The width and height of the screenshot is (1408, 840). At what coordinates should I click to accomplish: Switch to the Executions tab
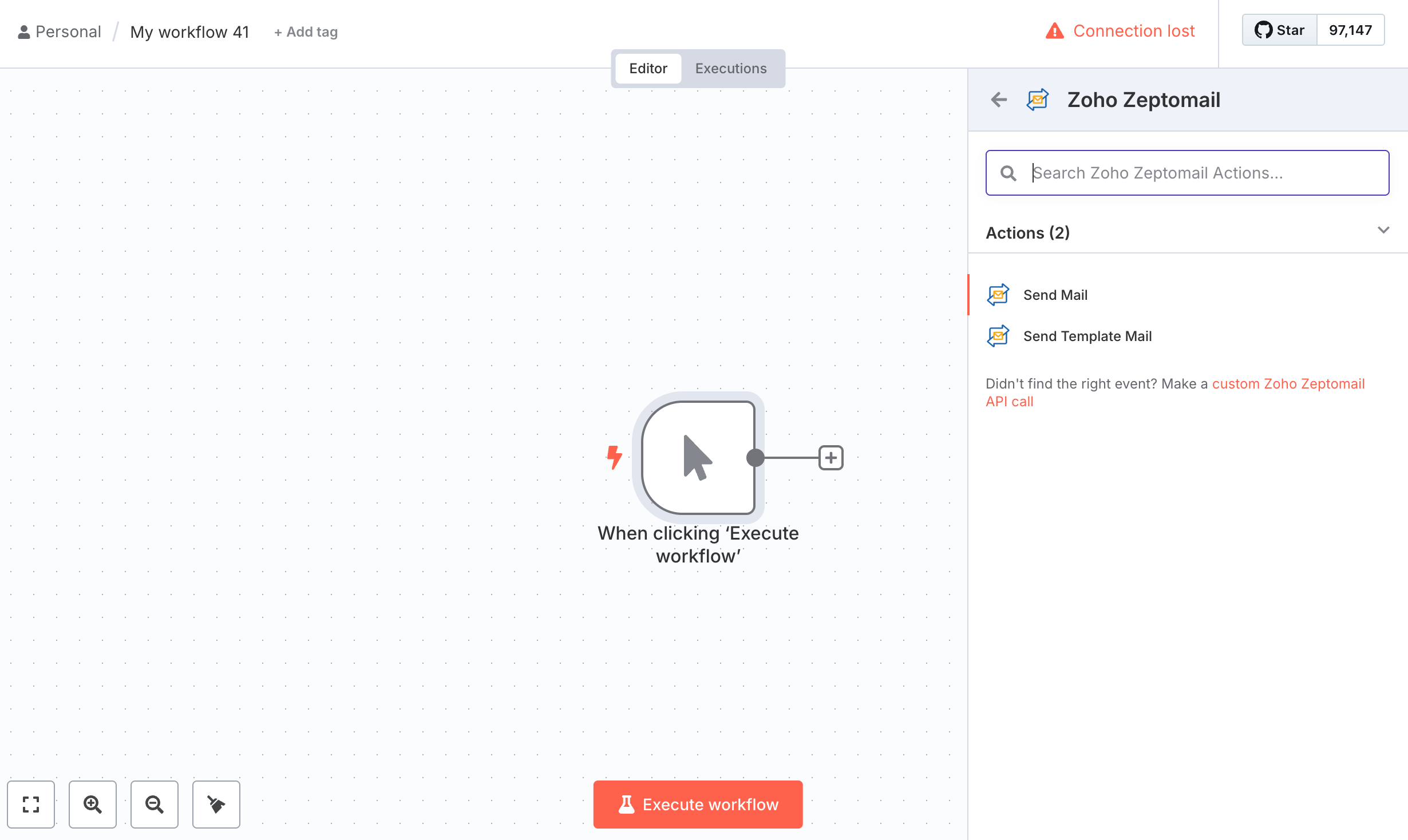(x=730, y=69)
